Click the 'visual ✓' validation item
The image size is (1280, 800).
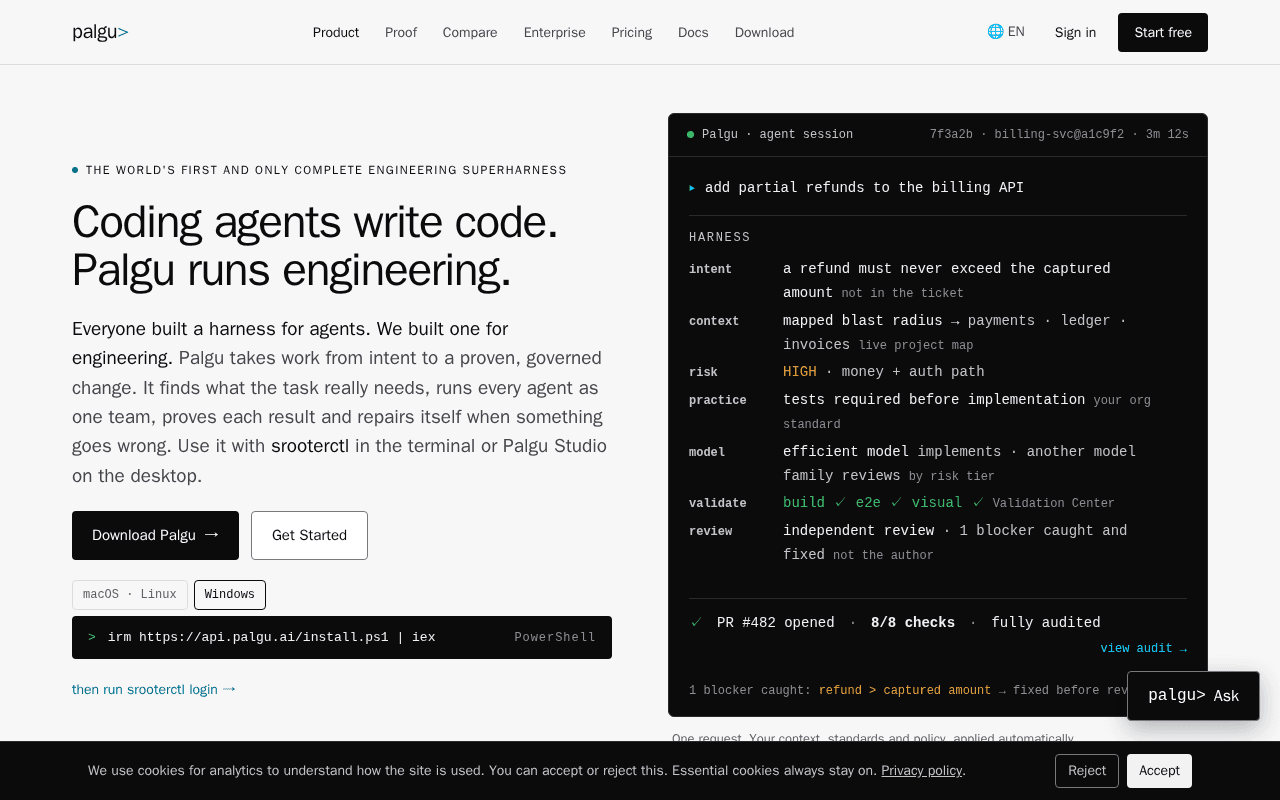click(947, 502)
